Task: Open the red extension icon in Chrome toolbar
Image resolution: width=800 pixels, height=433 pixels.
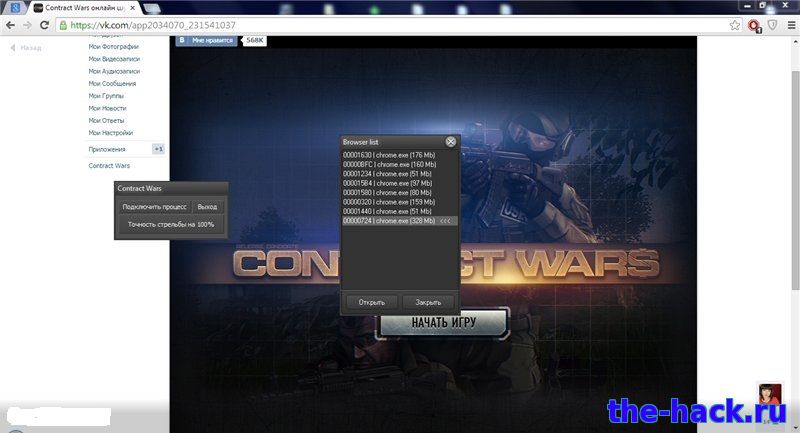Action: [x=754, y=26]
